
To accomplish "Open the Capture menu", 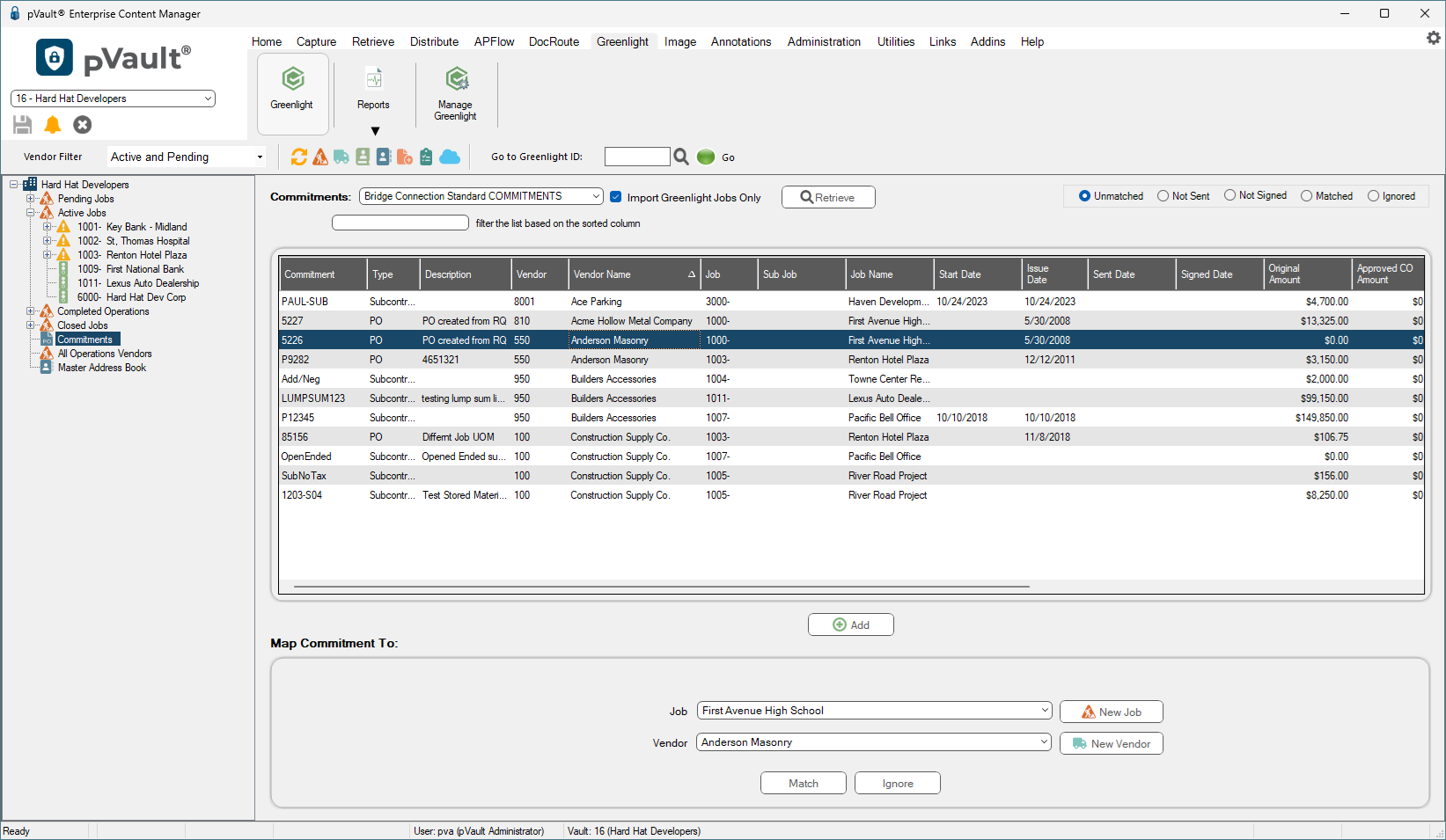I will point(317,41).
